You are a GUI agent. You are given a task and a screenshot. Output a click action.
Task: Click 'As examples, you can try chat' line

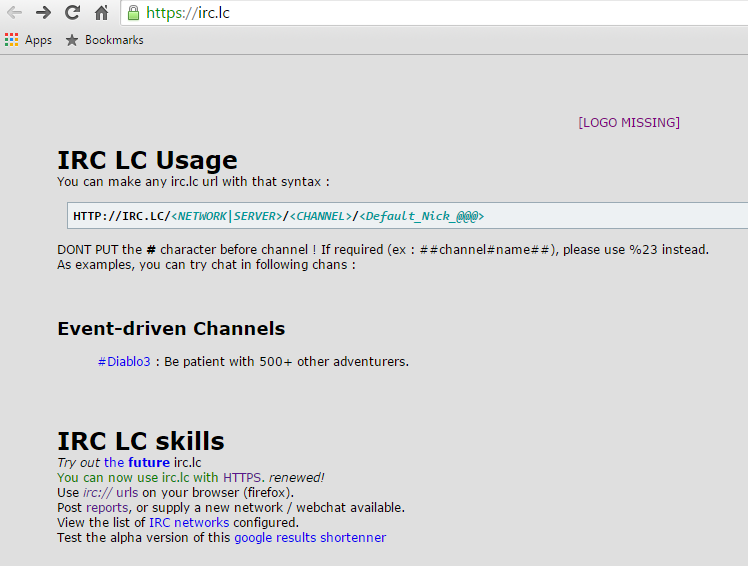pyautogui.click(x=207, y=265)
